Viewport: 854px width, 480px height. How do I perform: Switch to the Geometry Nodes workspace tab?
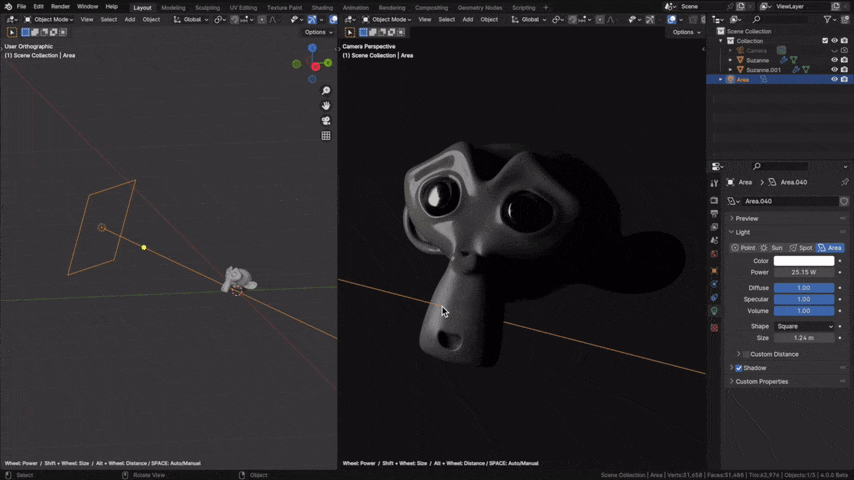click(x=480, y=8)
